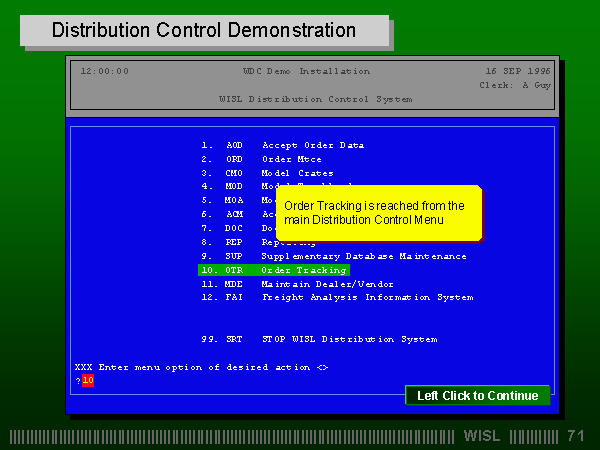The height and width of the screenshot is (450, 600).
Task: Click the Left Click to Continue button
Action: (478, 395)
